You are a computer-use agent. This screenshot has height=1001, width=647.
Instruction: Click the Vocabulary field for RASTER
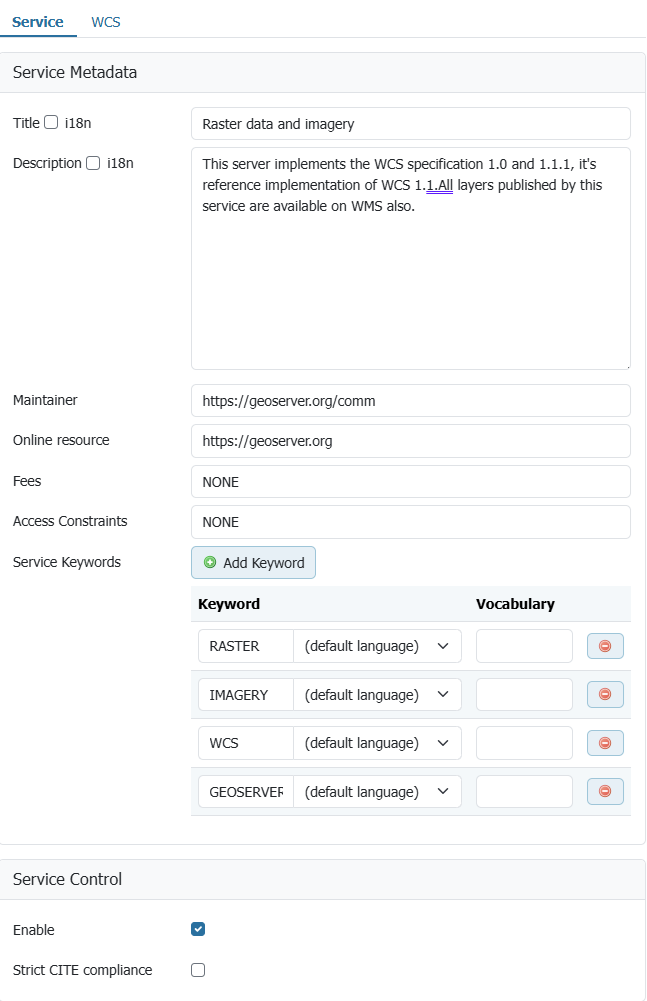tap(524, 646)
